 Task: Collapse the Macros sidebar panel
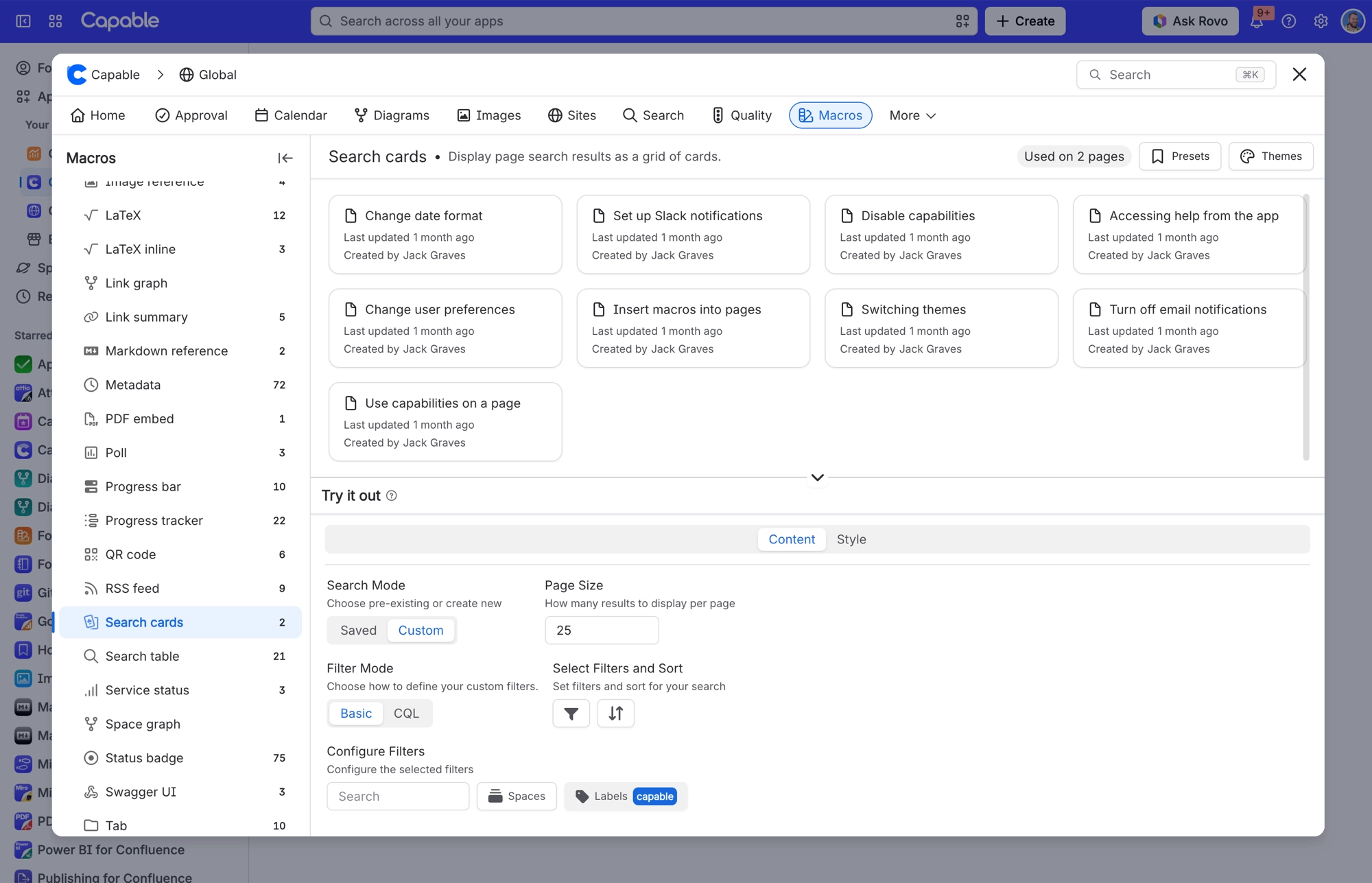click(x=285, y=158)
